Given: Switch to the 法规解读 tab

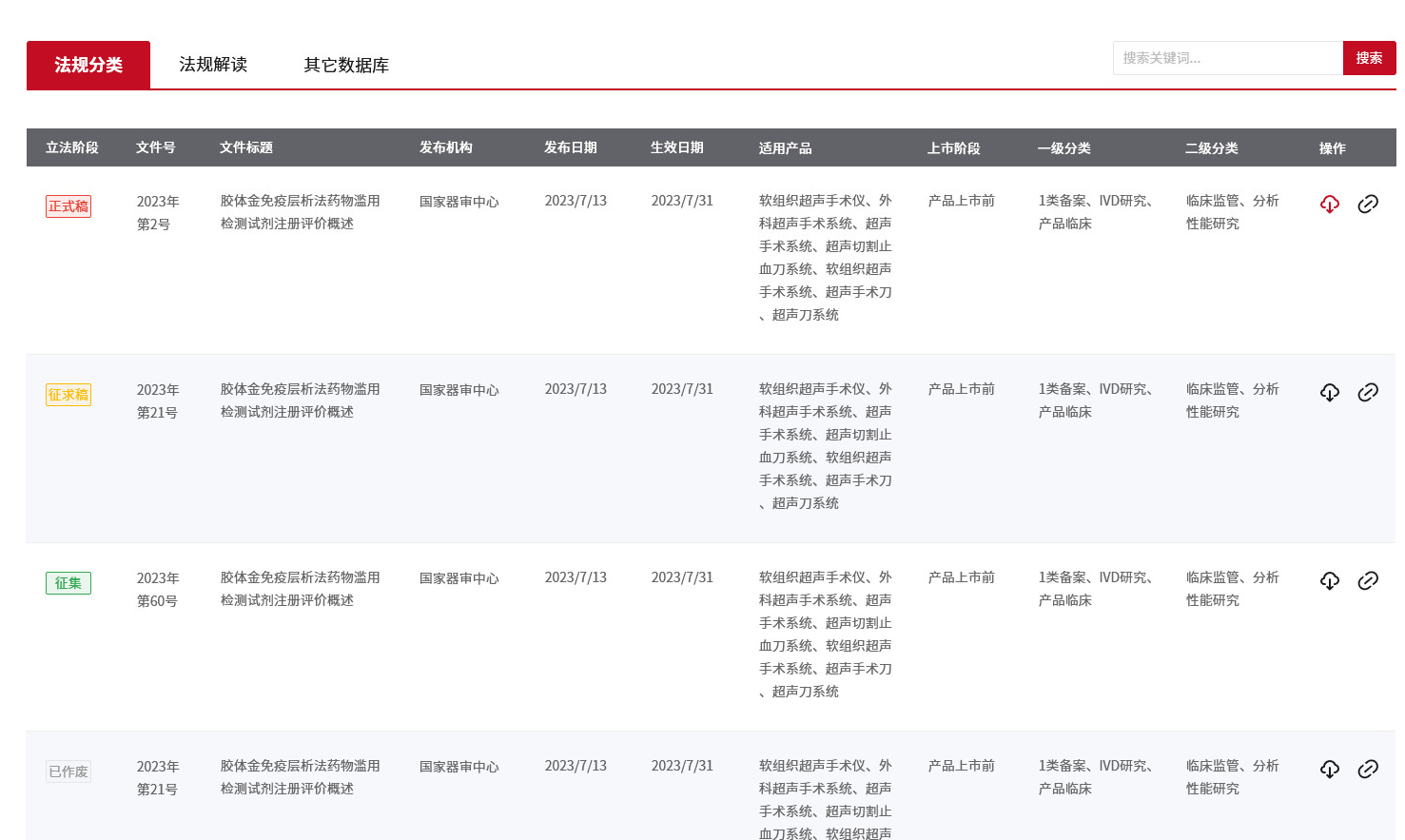Looking at the screenshot, I should 213,65.
